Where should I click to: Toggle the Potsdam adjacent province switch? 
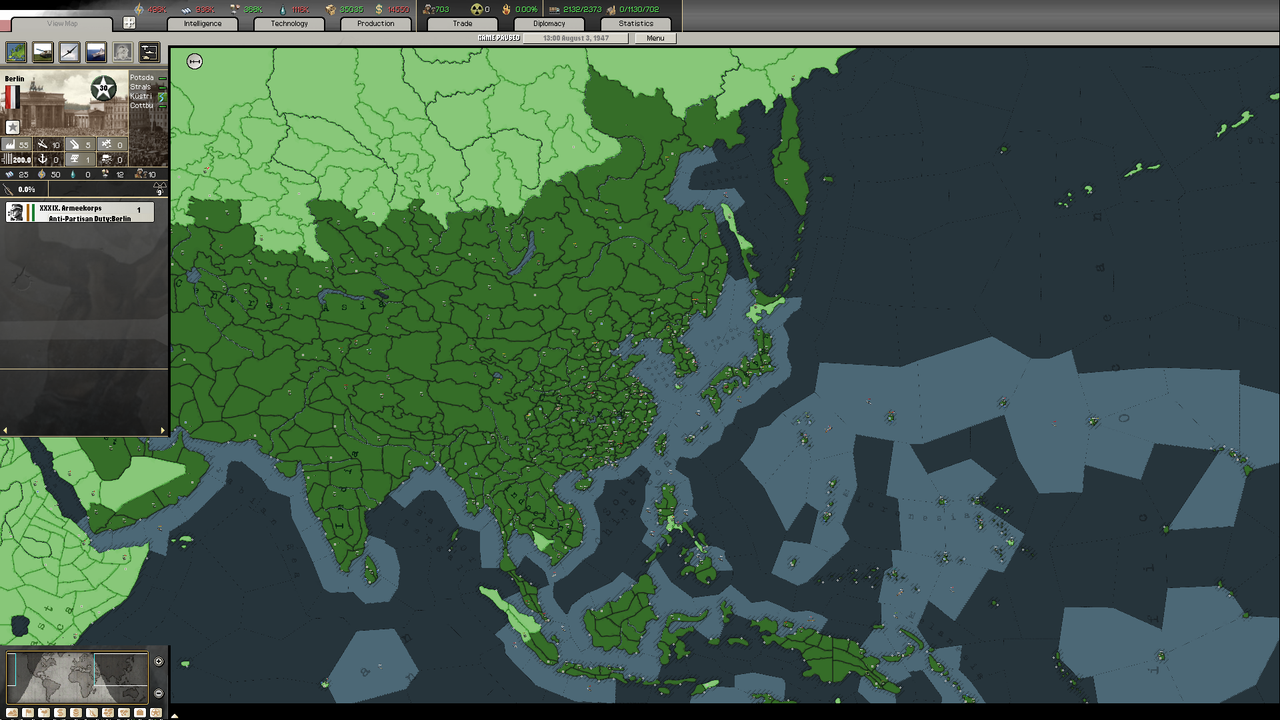pyautogui.click(x=162, y=78)
